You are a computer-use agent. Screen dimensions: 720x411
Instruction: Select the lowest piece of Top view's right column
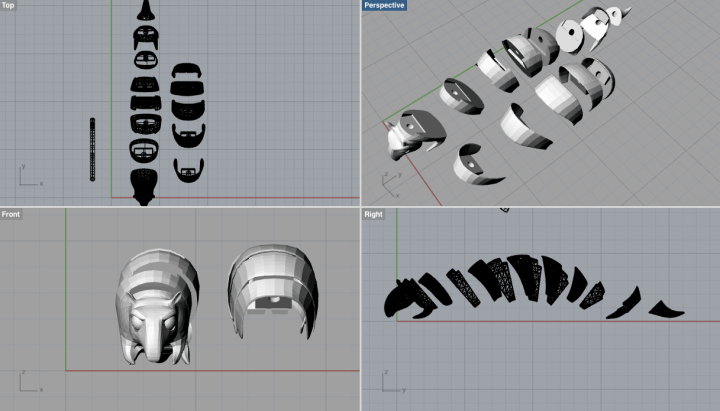tap(183, 170)
